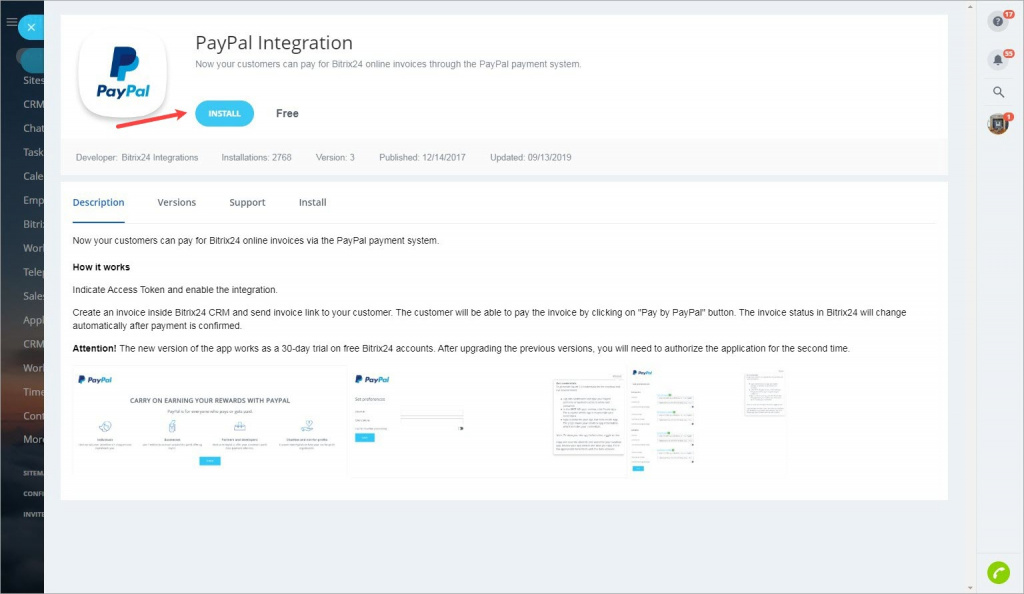Screen dimensions: 1024x594
Task: Open the Support tab
Action: click(x=247, y=202)
